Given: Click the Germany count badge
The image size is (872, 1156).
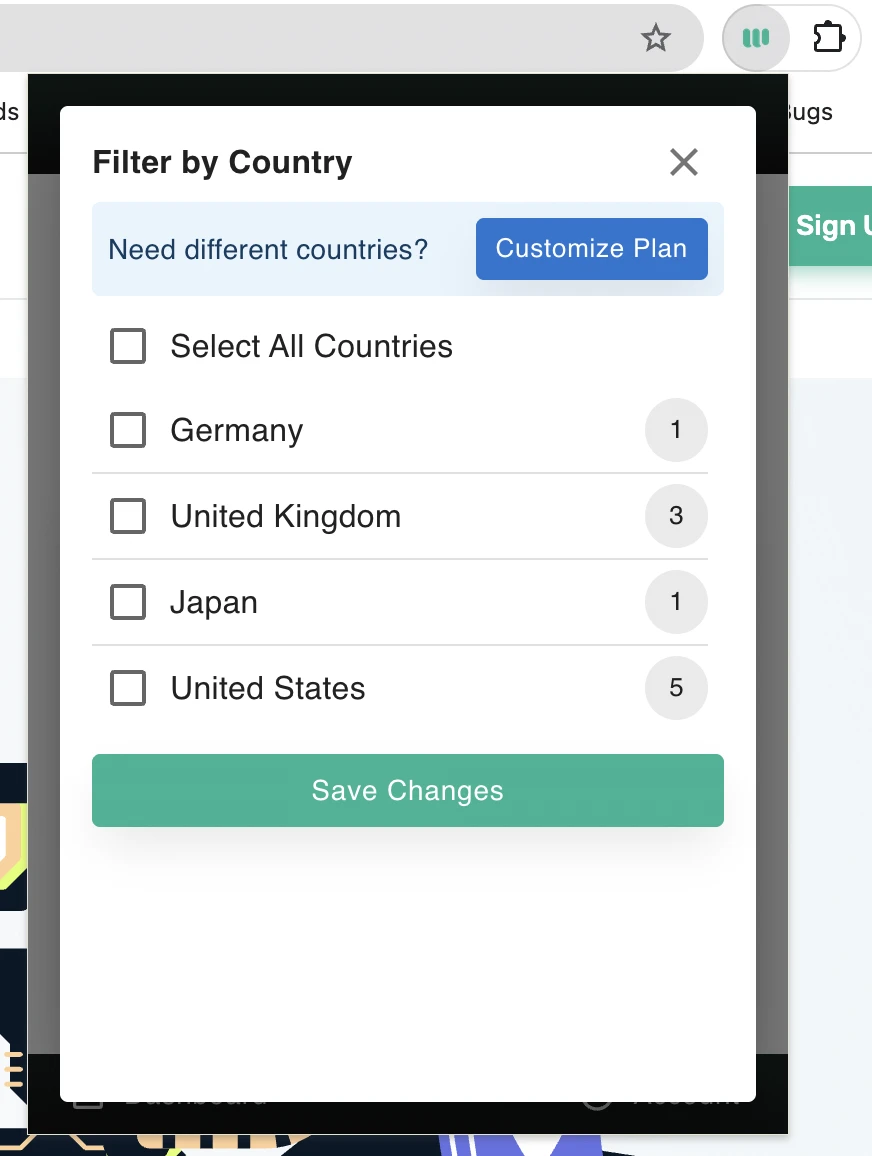Looking at the screenshot, I should pos(676,431).
